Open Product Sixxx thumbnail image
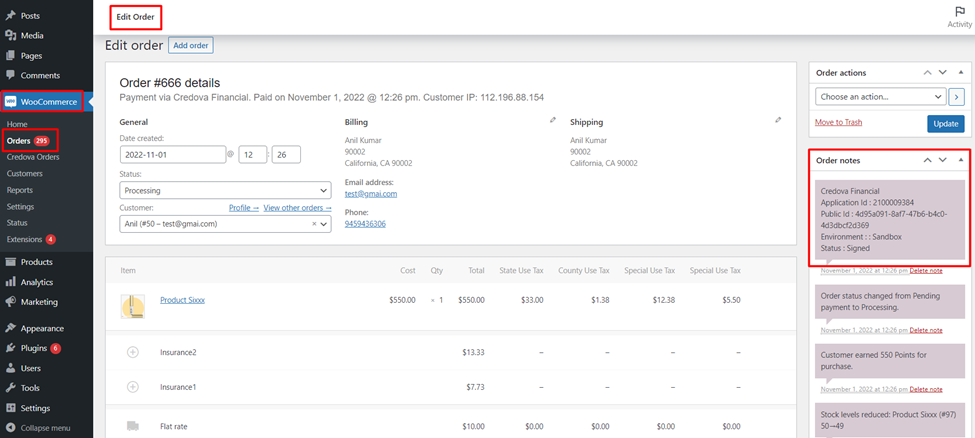Screen dimensions: 975x438 point(132,306)
